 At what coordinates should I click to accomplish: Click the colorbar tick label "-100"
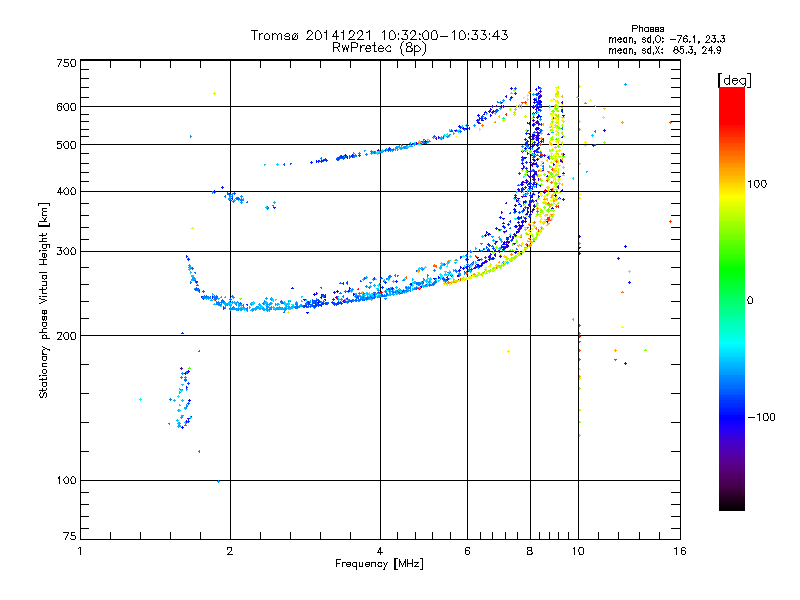(x=762, y=417)
